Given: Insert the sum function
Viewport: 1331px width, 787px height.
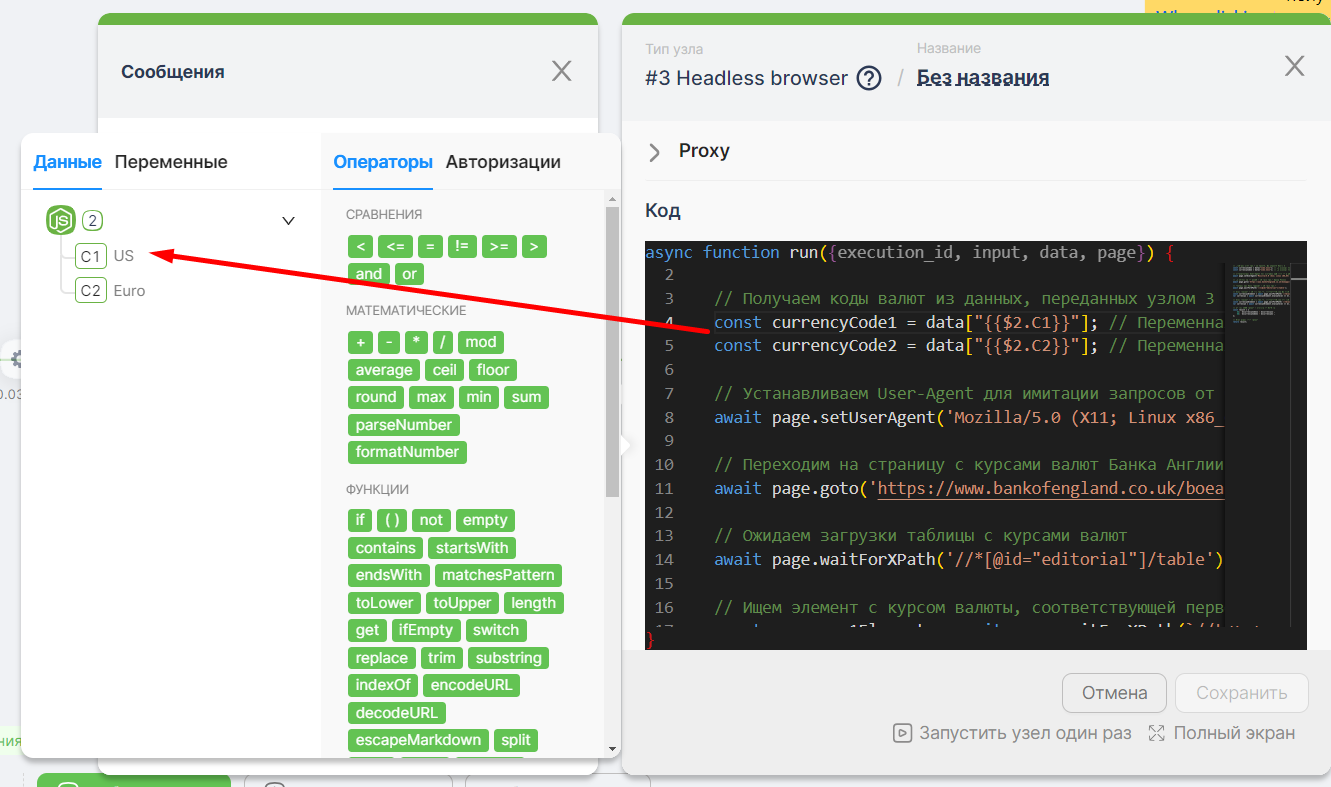Looking at the screenshot, I should click(526, 397).
